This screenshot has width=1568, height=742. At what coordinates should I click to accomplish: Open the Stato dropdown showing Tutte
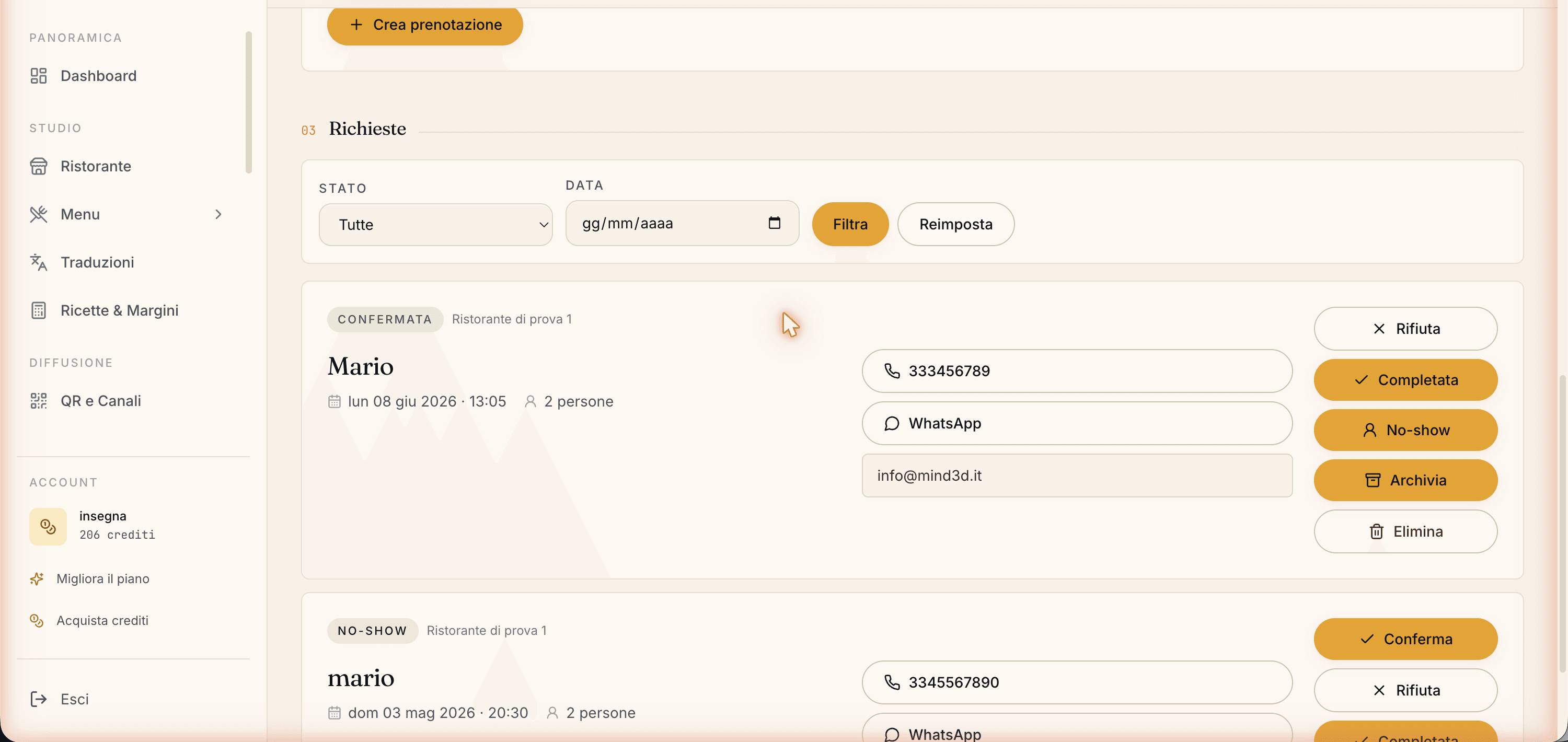(x=435, y=225)
